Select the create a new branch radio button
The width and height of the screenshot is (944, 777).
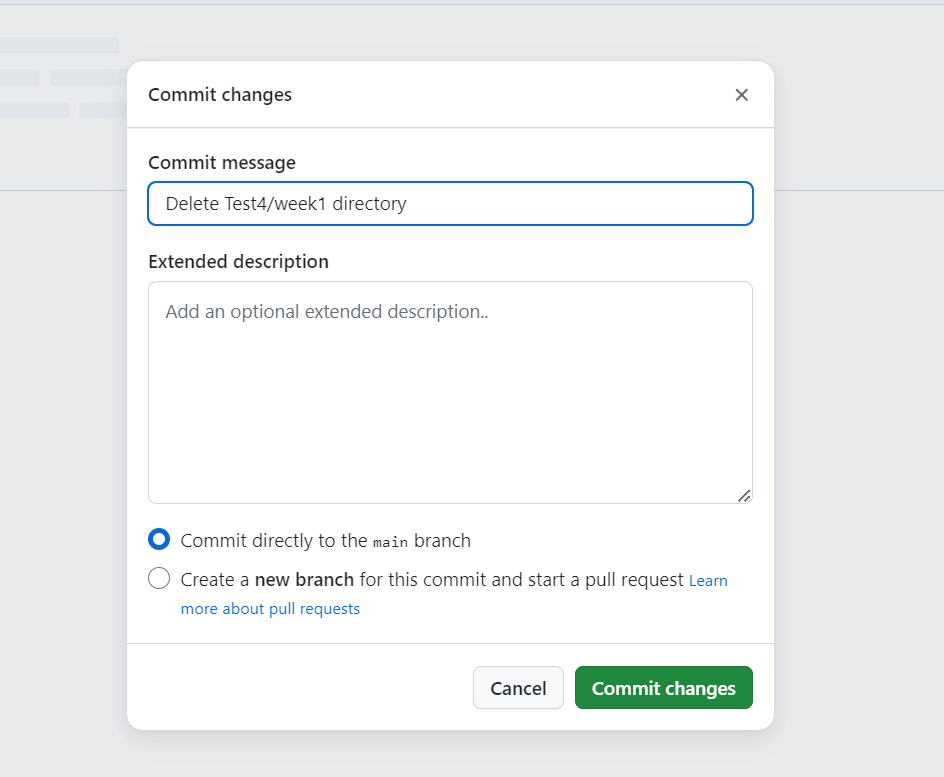(x=159, y=578)
